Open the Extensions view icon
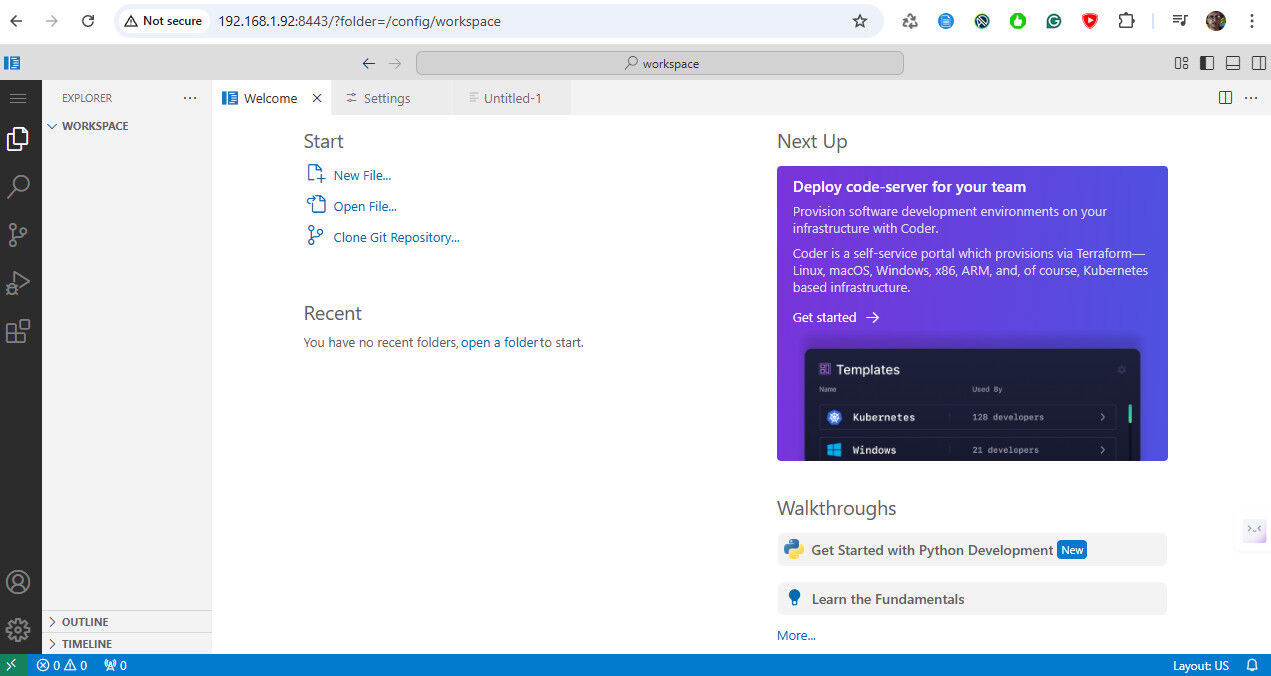The width and height of the screenshot is (1271, 676). [18, 331]
